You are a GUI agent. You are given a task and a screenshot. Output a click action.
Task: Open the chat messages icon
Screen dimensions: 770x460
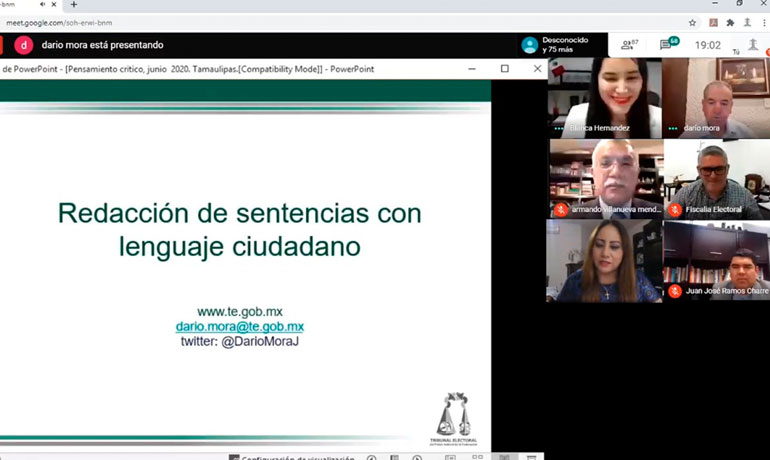(668, 45)
